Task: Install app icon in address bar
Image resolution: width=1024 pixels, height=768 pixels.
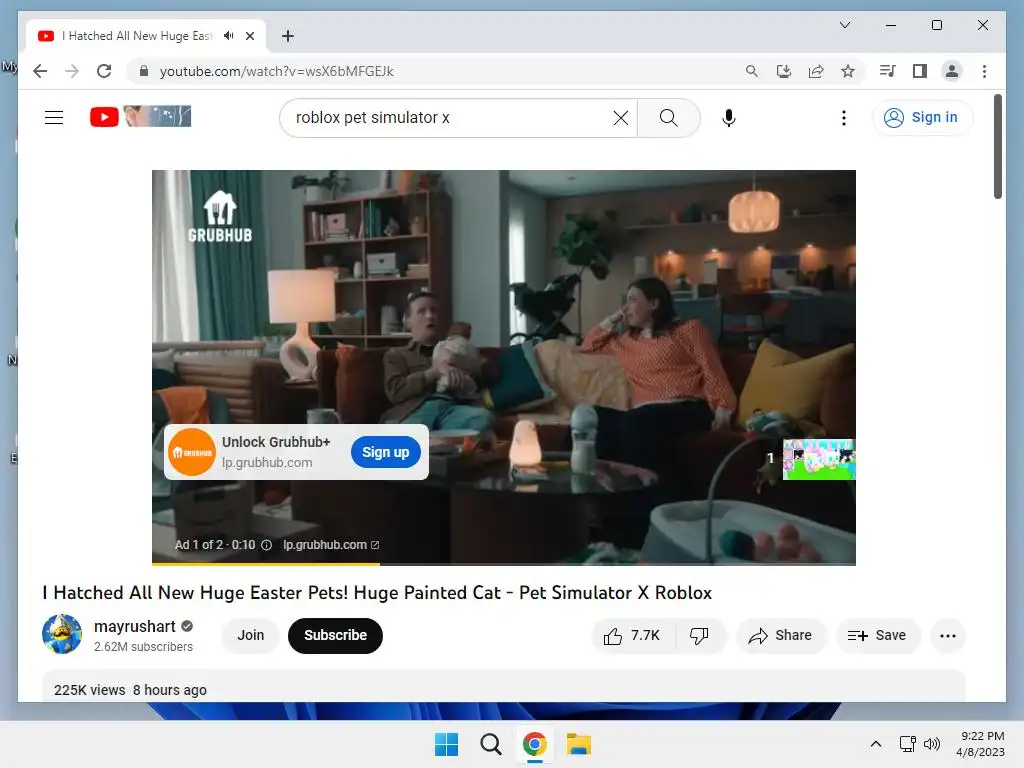Action: click(784, 71)
